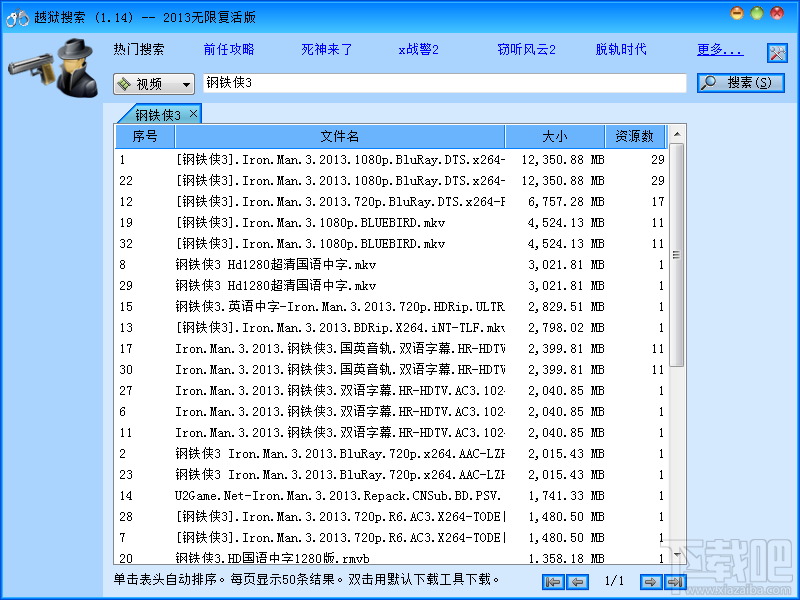Click scrollbar up arrow in results list
Image resolution: width=800 pixels, height=600 pixels.
(677, 134)
